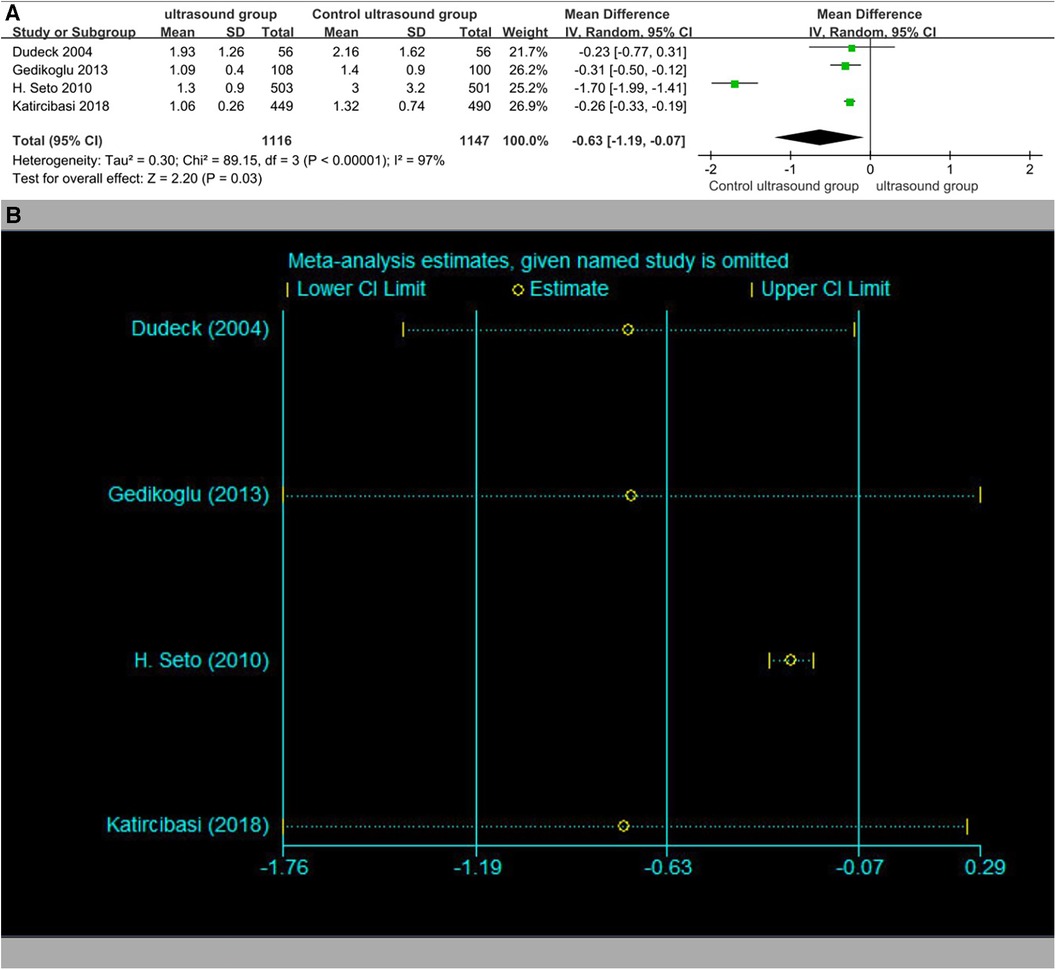Screen dimensions: 1056x970
Task: Click the 'Gedikoglu (2013)' label in panel B
Action: [x=189, y=494]
